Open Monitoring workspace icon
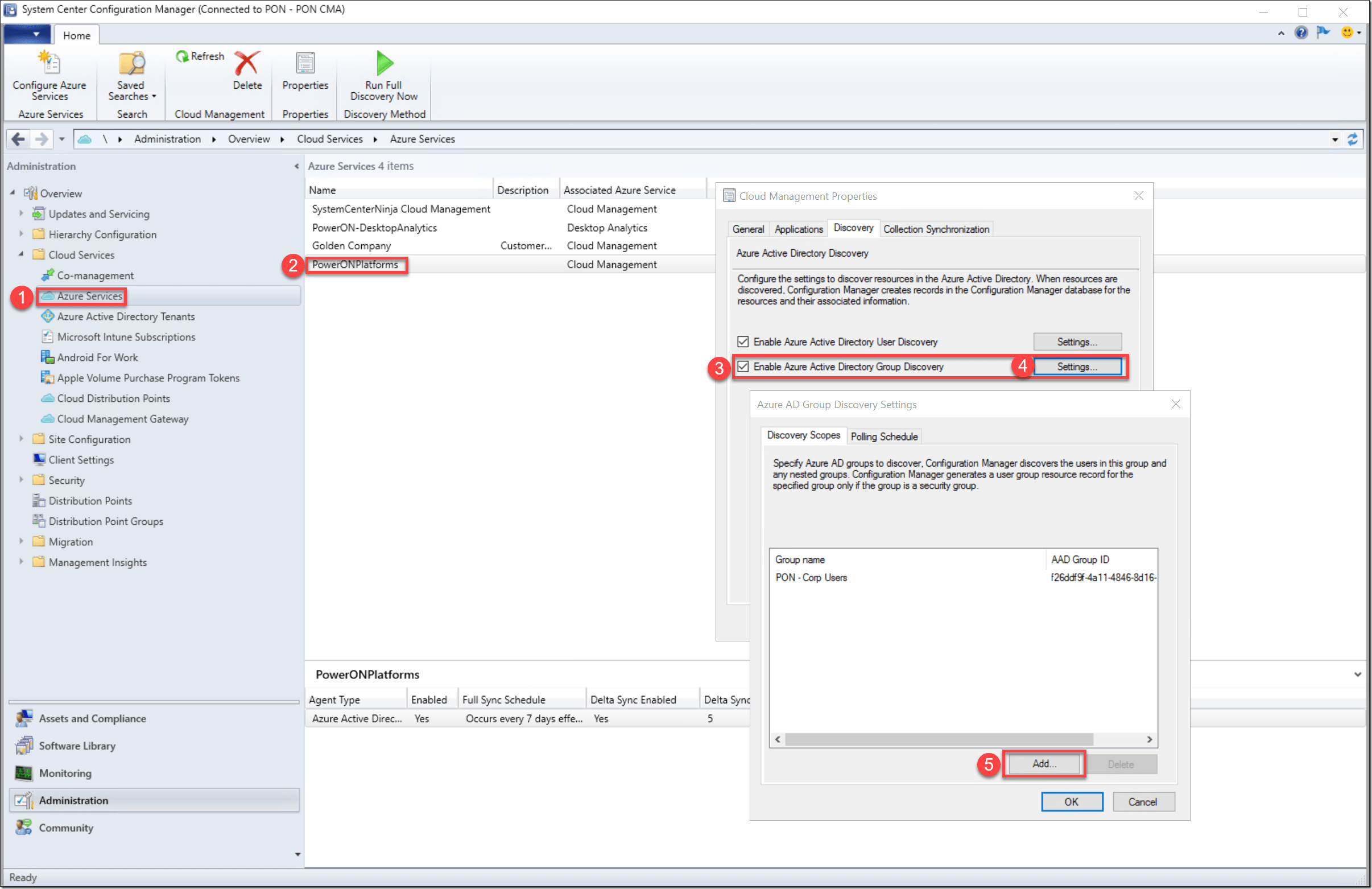Viewport: 1372px width, 889px height. [x=24, y=773]
